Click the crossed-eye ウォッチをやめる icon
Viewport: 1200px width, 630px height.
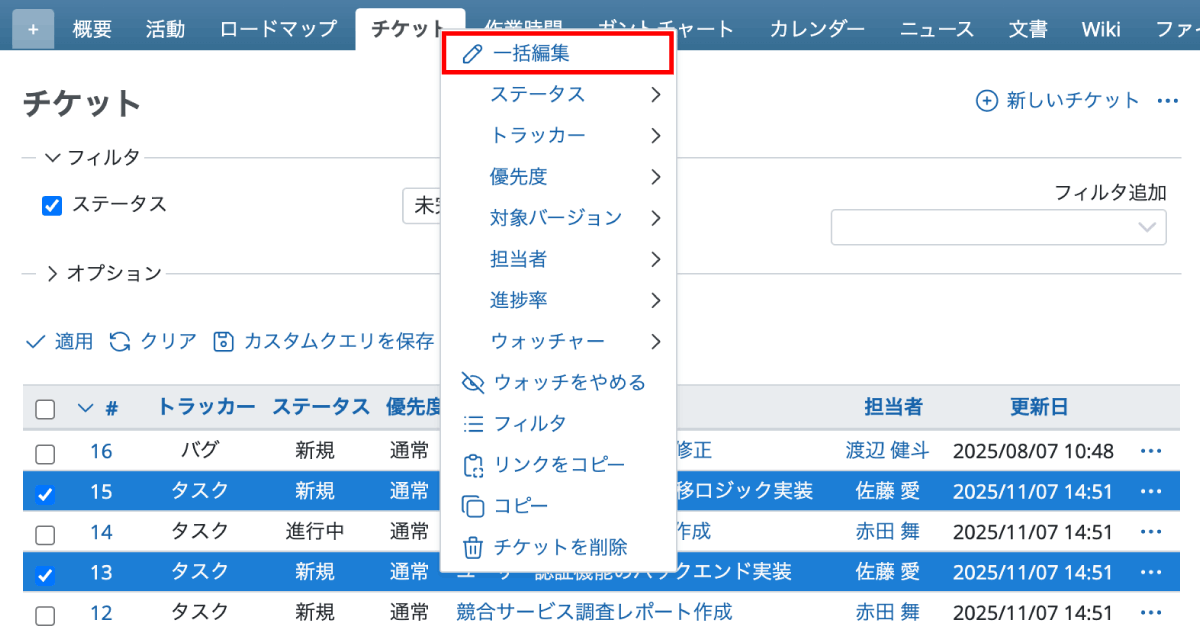tap(472, 382)
